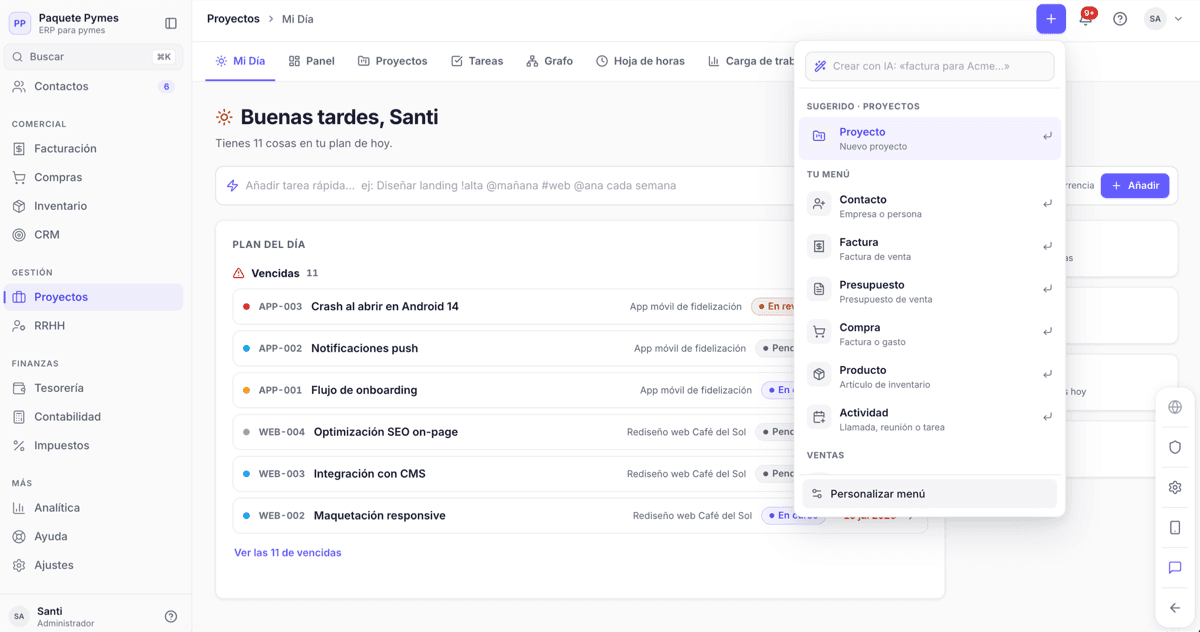This screenshot has height=632, width=1200.
Task: Choose Proyecto, Nuevo proyecto from create menu
Action: [x=928, y=138]
